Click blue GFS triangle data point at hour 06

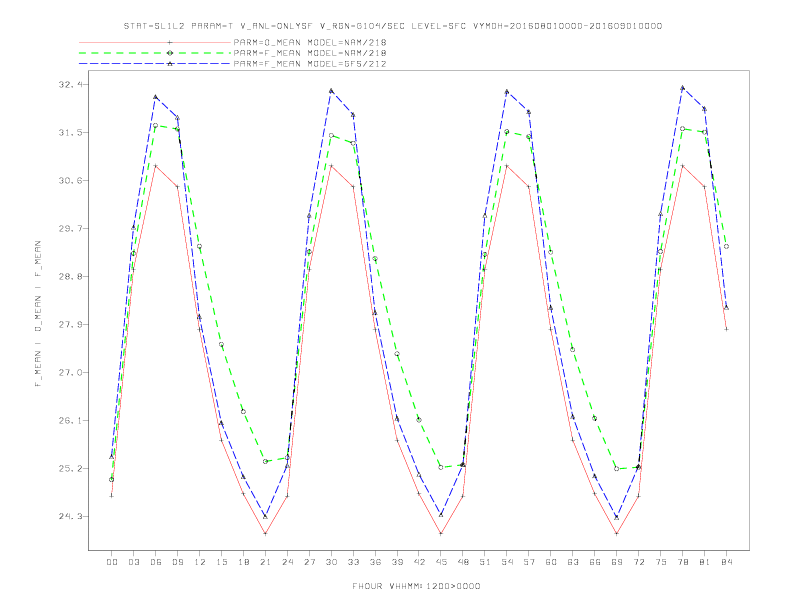pos(156,97)
